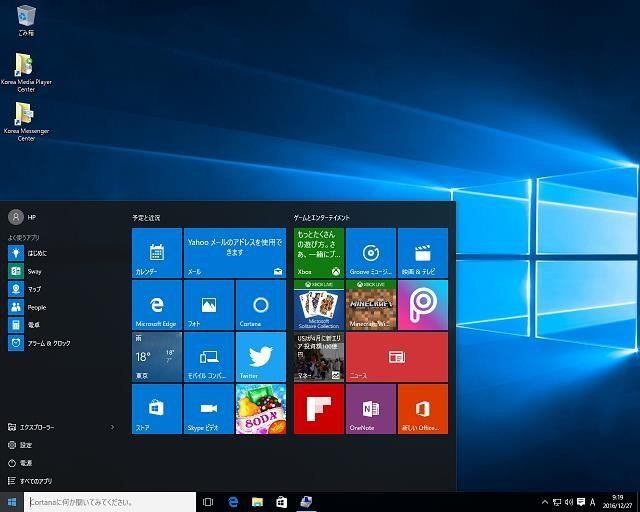Open the Skype video tile
Viewport: 640px width, 512px height.
(x=208, y=409)
